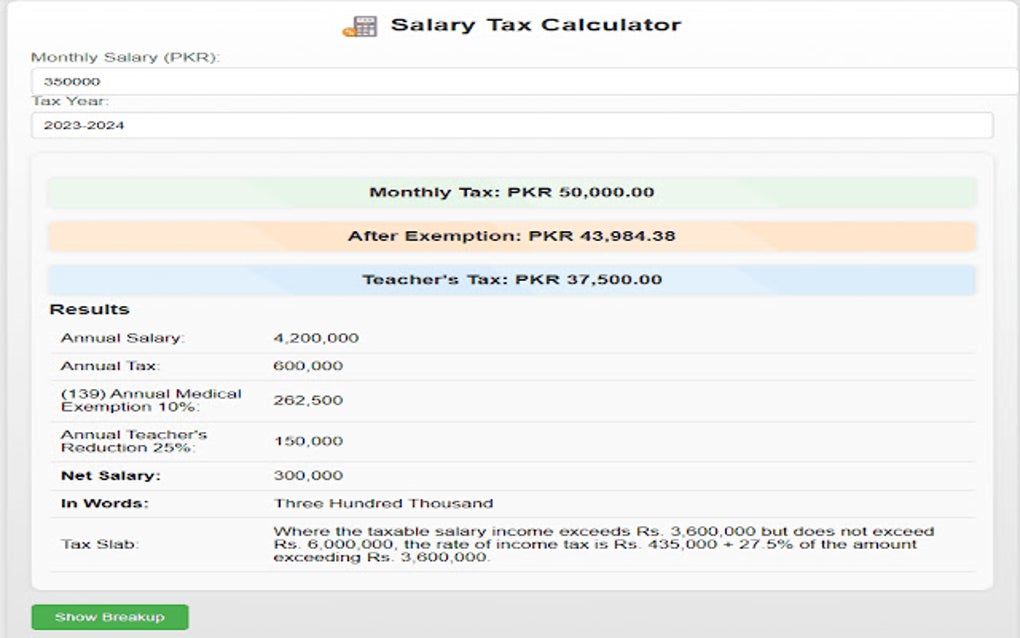The height and width of the screenshot is (638, 1020).
Task: Click the Net Salary value 300,000
Action: 302,474
